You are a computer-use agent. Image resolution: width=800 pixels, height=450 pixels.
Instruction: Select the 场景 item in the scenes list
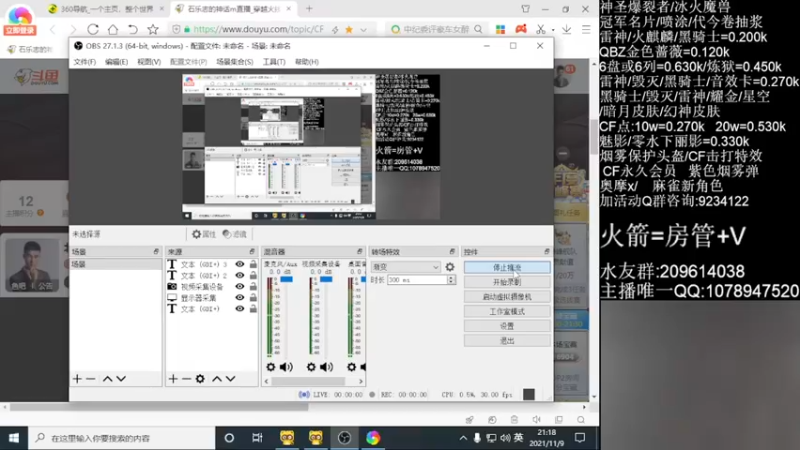116,264
